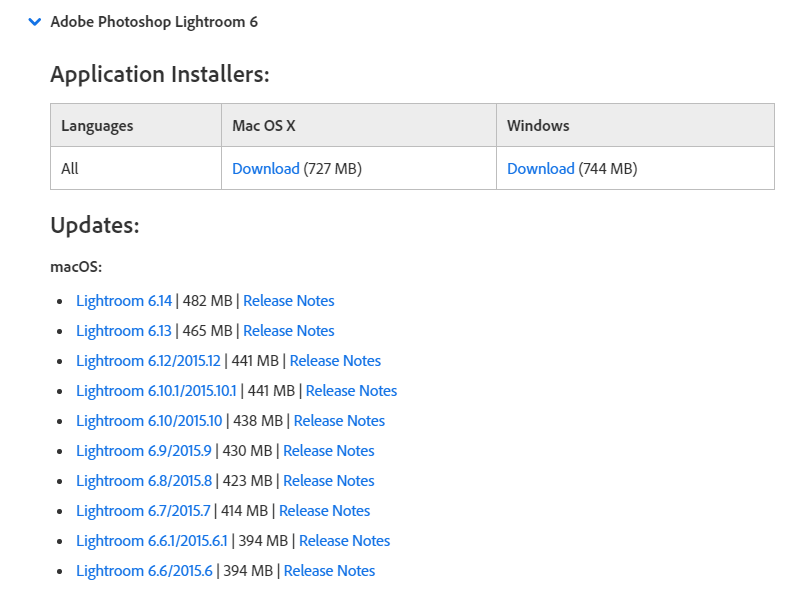Open Release Notes for Lightroom 6.12/2015.12
Image resolution: width=800 pixels, height=592 pixels.
coord(335,361)
